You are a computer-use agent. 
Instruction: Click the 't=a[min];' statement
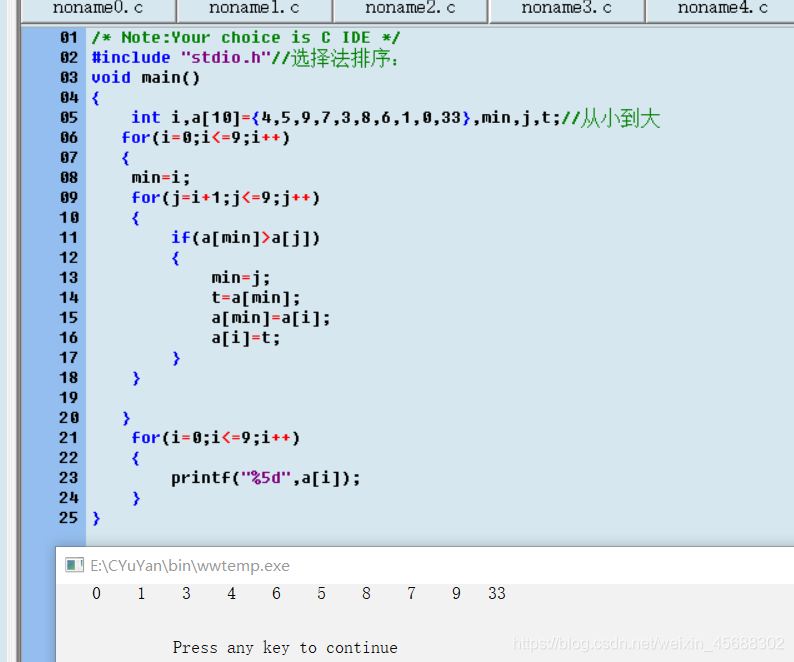[256, 298]
